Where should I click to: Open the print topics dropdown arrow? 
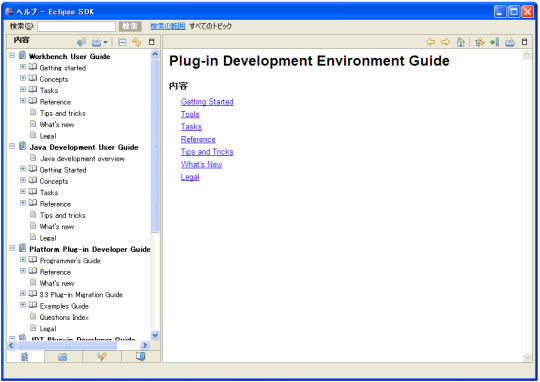click(105, 42)
